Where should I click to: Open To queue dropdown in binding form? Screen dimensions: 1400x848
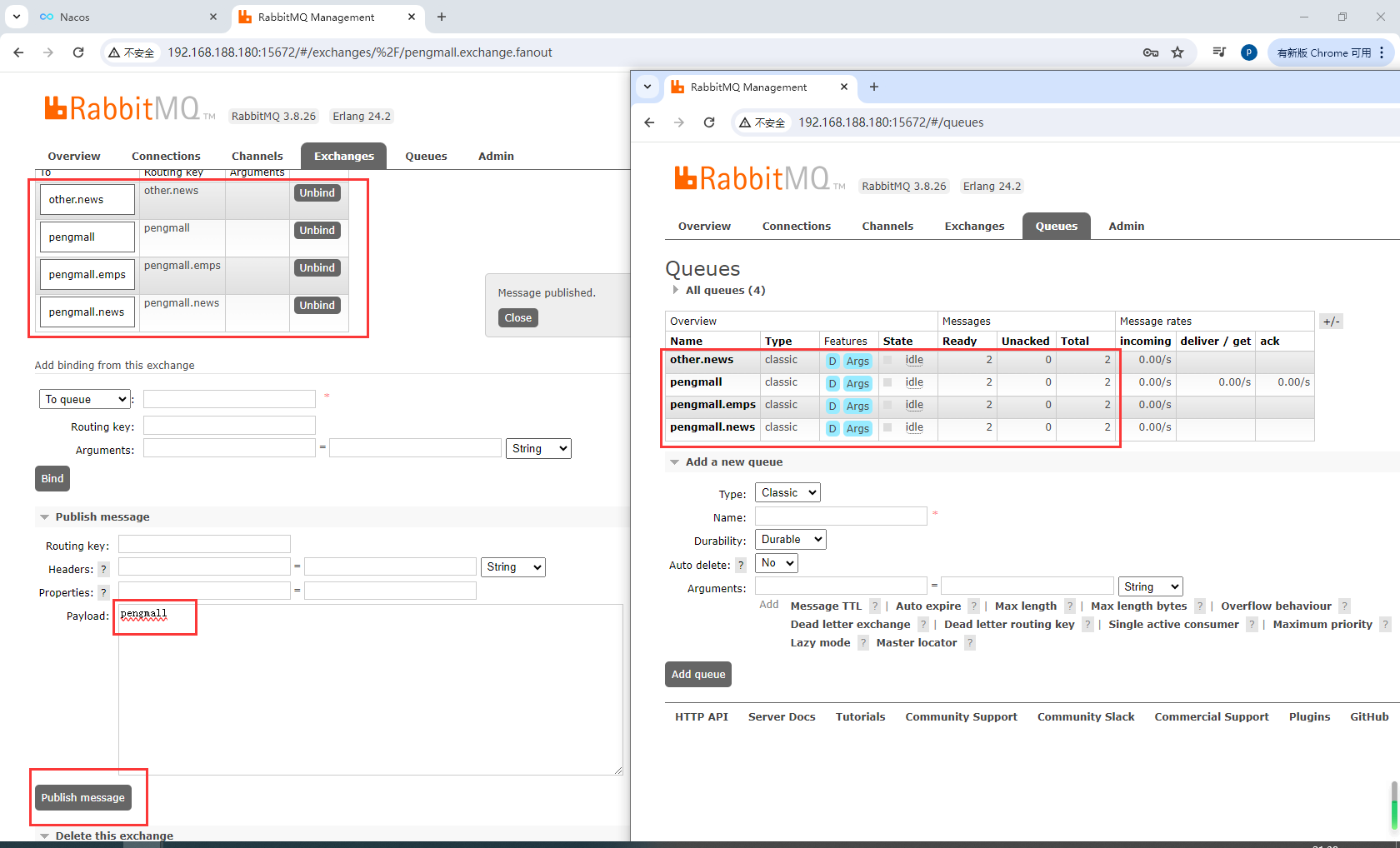point(85,399)
